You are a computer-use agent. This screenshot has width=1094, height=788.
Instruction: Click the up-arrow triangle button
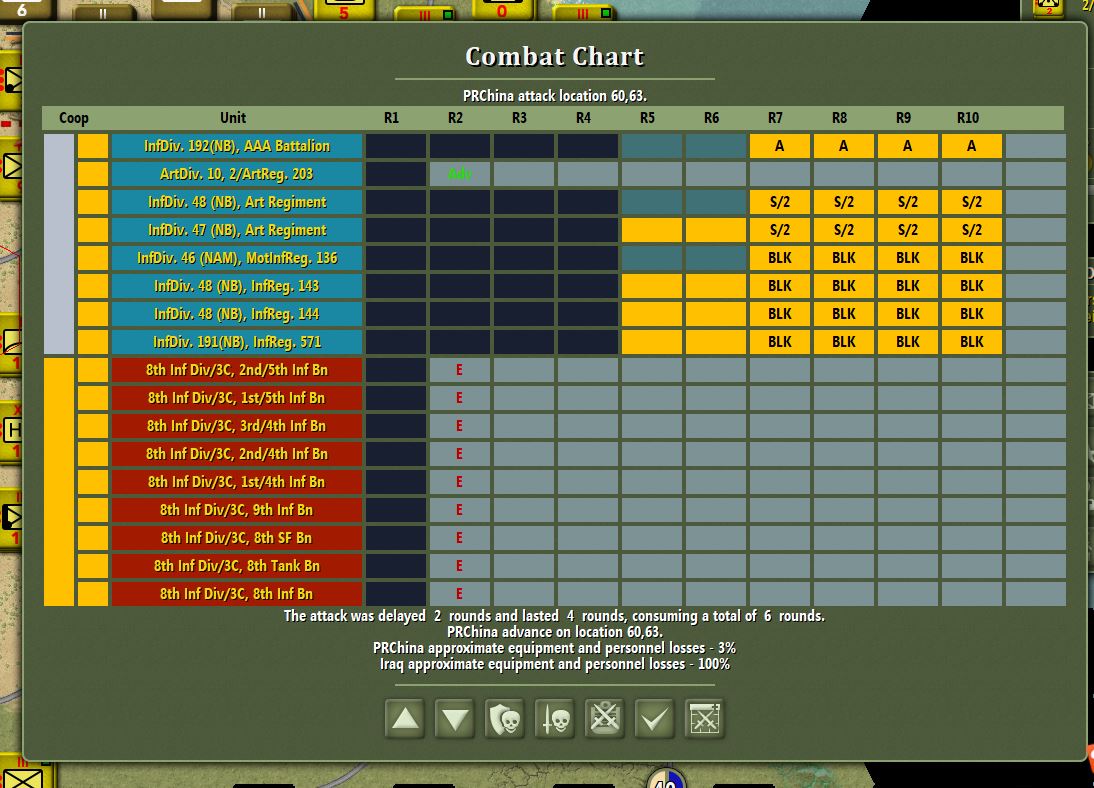pos(405,718)
